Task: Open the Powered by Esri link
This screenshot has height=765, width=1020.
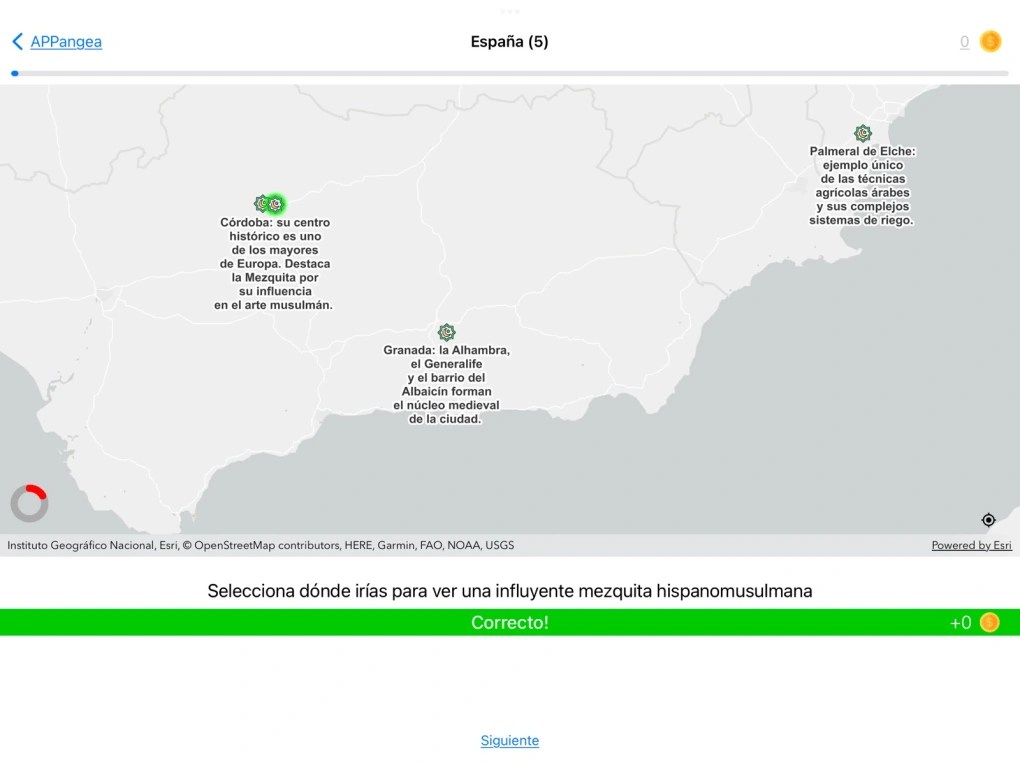Action: click(971, 545)
